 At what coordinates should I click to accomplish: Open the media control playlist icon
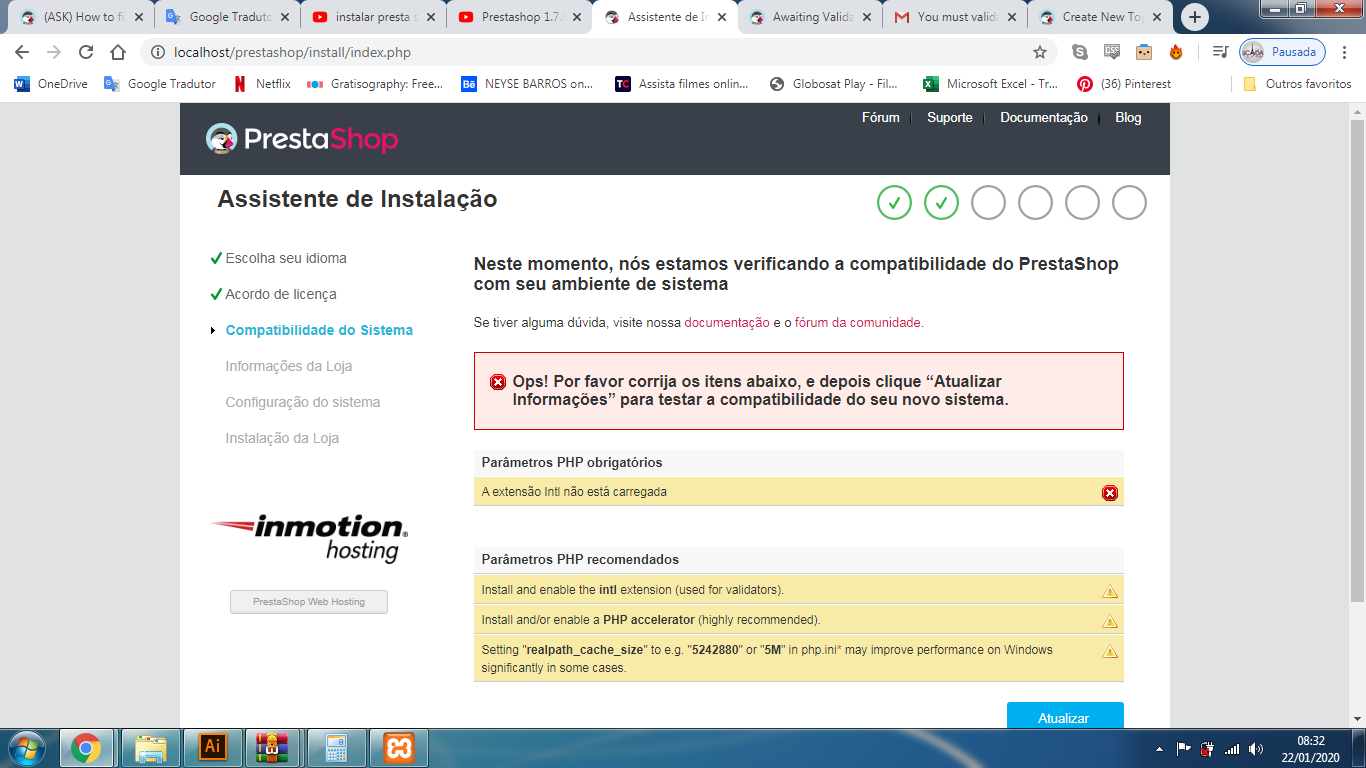click(1219, 52)
